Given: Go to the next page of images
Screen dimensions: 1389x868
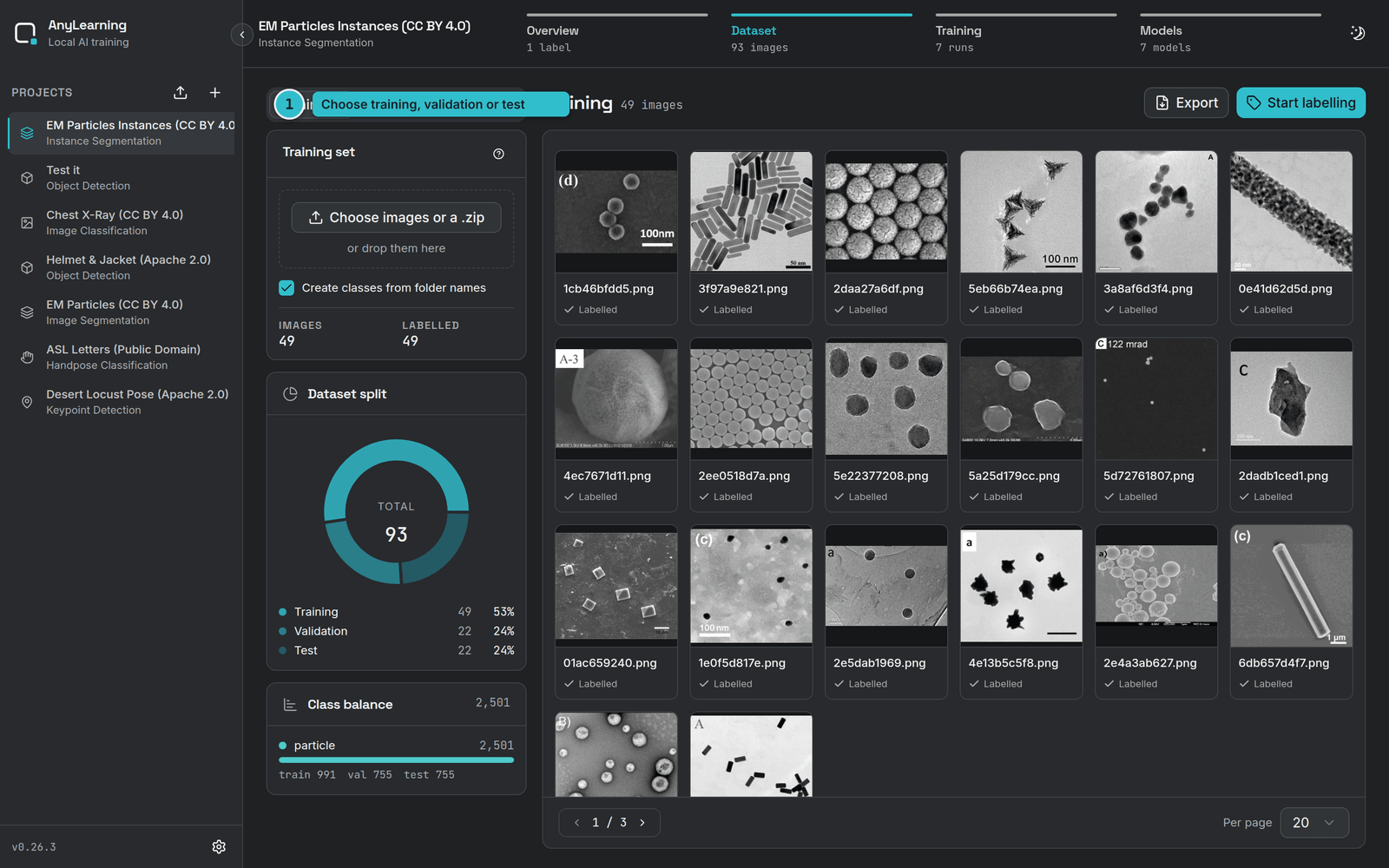Looking at the screenshot, I should (x=642, y=823).
